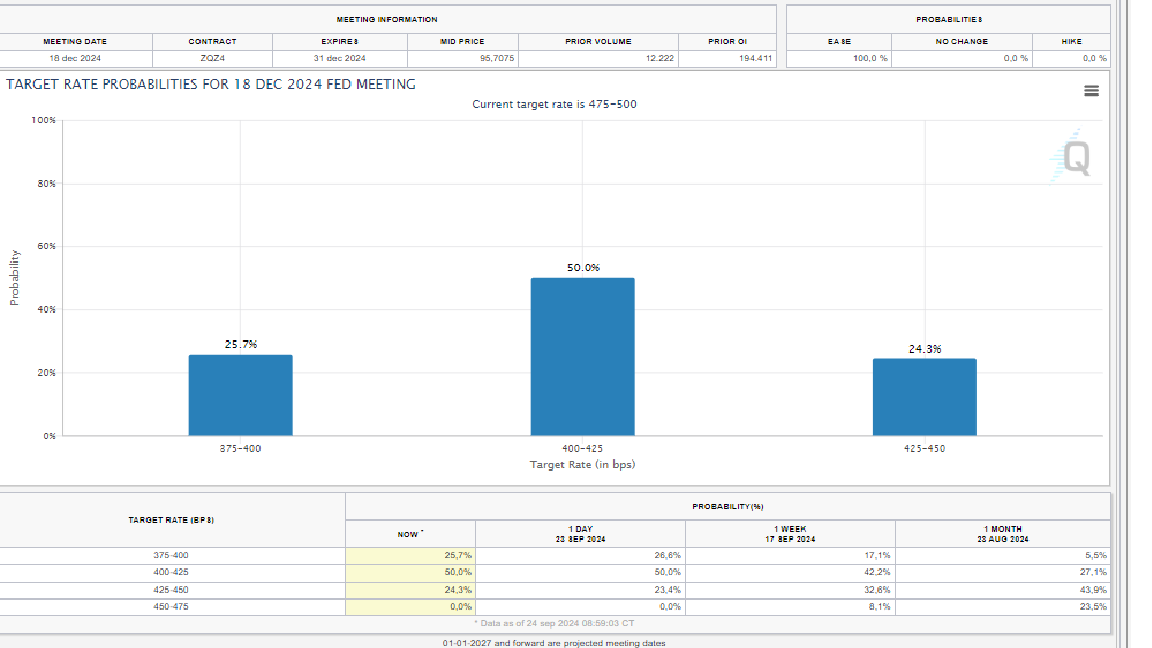Select the tallest 400-425 bar in chart

click(582, 356)
